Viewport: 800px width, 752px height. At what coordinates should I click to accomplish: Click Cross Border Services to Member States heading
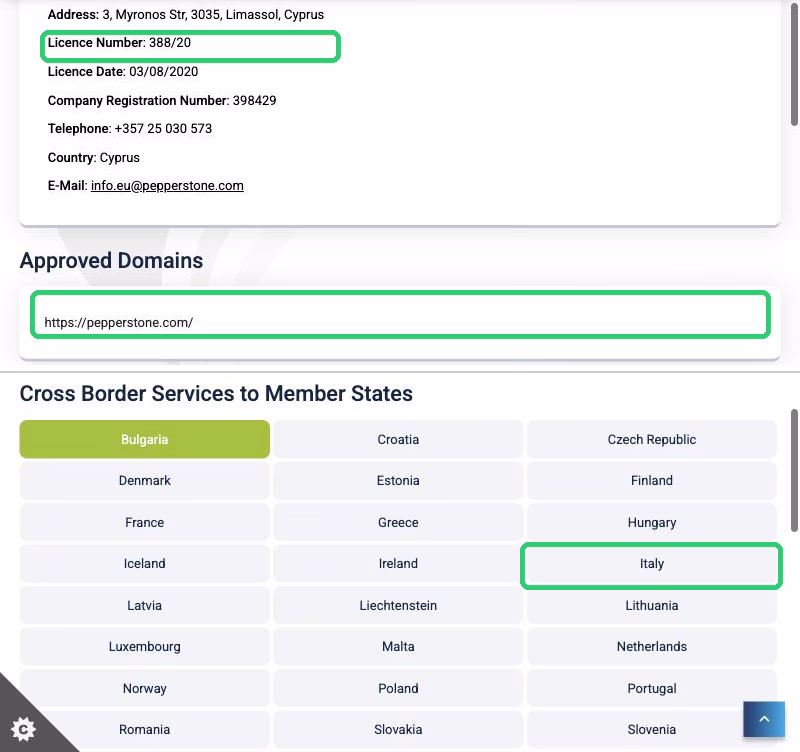[x=216, y=394]
